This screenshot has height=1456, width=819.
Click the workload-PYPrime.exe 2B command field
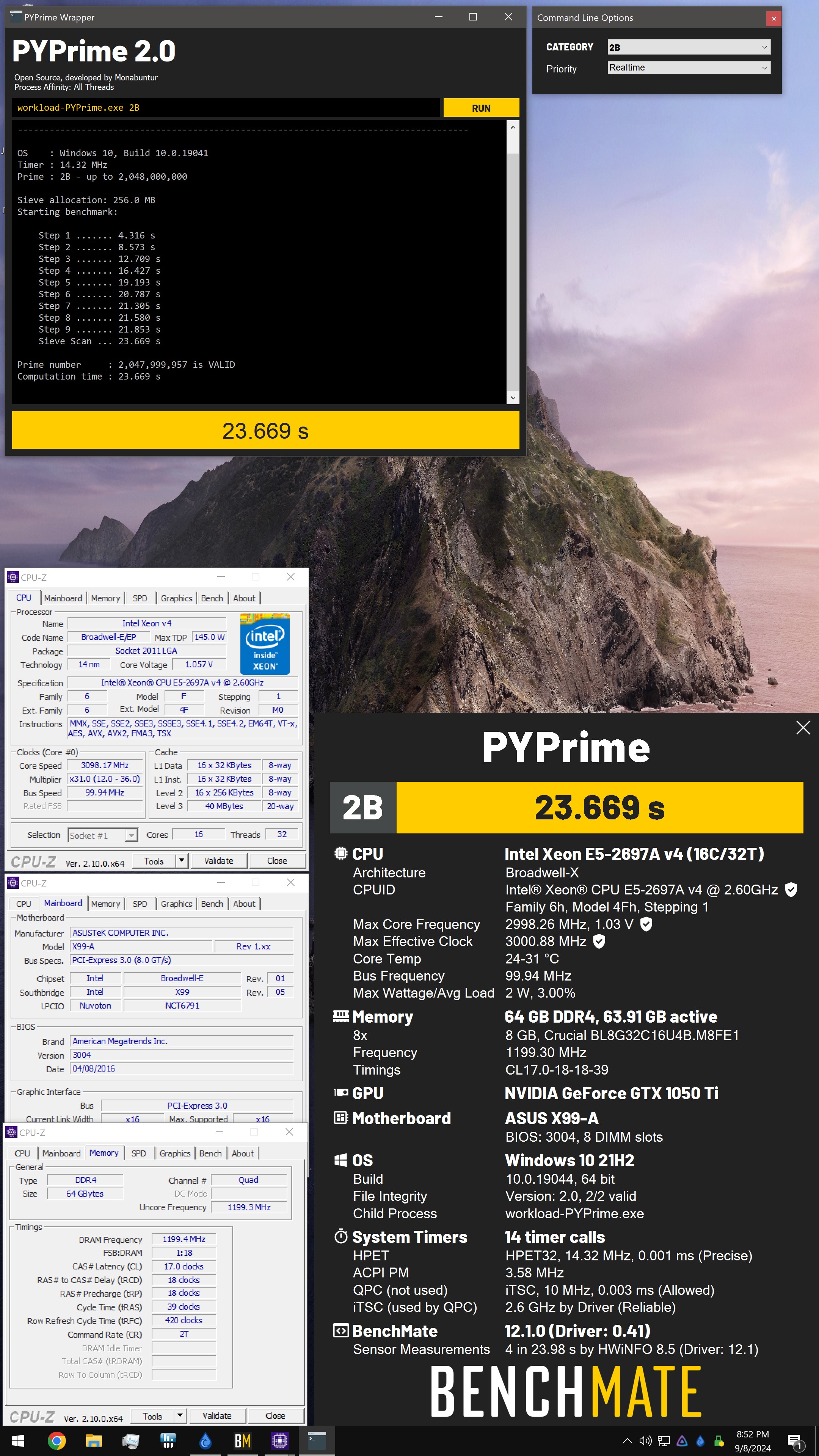pos(226,107)
